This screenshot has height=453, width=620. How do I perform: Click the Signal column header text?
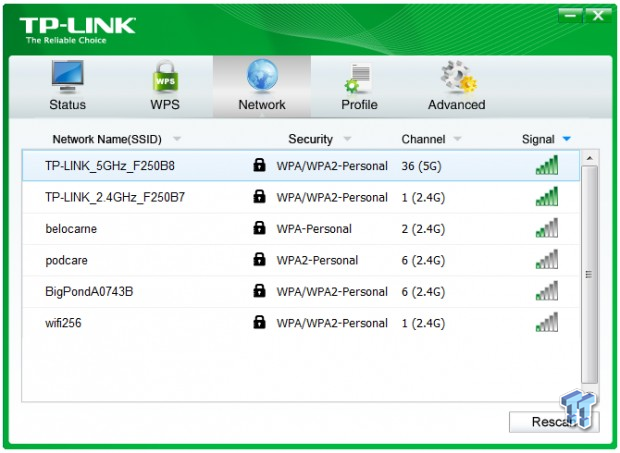tap(538, 139)
